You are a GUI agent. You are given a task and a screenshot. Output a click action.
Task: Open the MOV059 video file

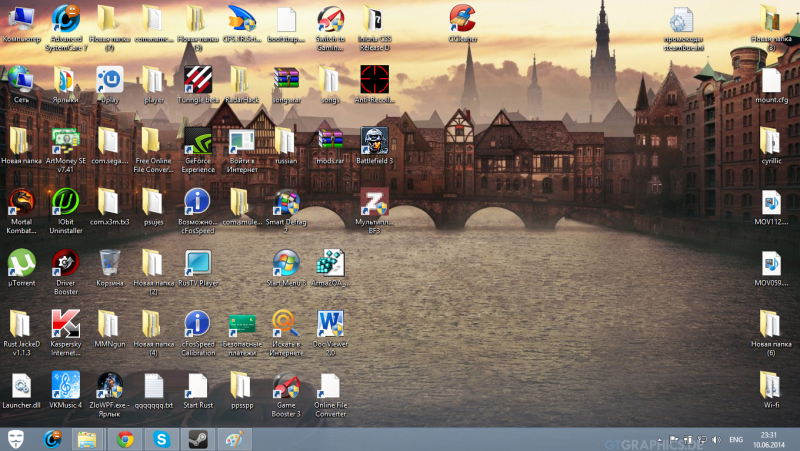coord(771,263)
